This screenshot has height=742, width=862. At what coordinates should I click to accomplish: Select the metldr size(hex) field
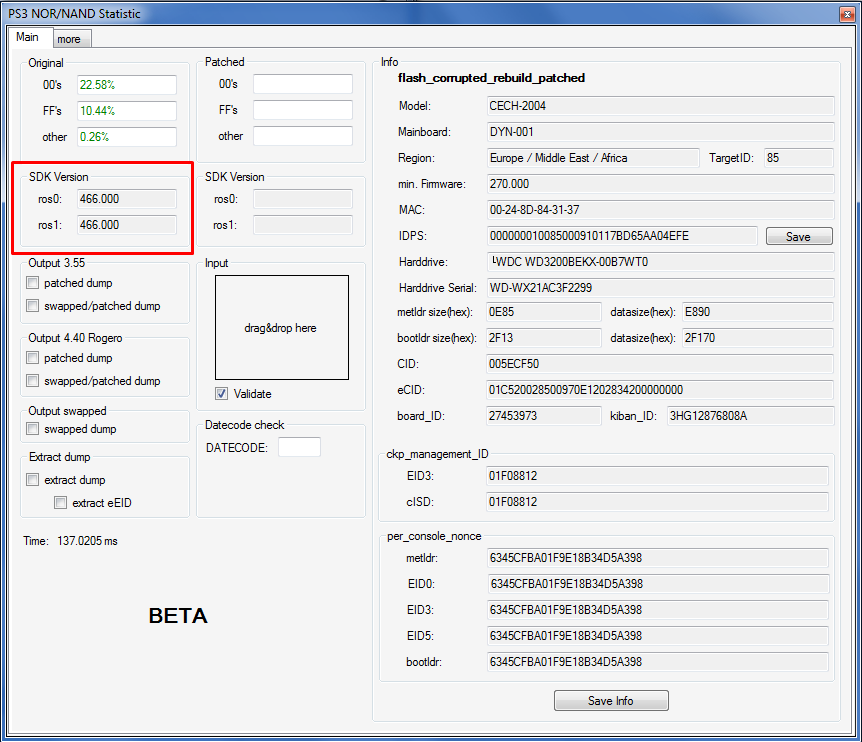(544, 312)
